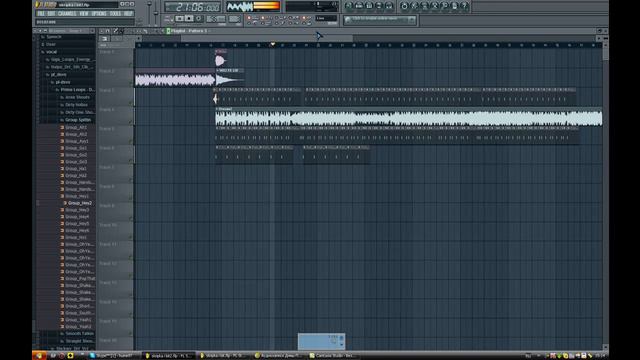Preview the Group_PopThat sample

pos(78,278)
